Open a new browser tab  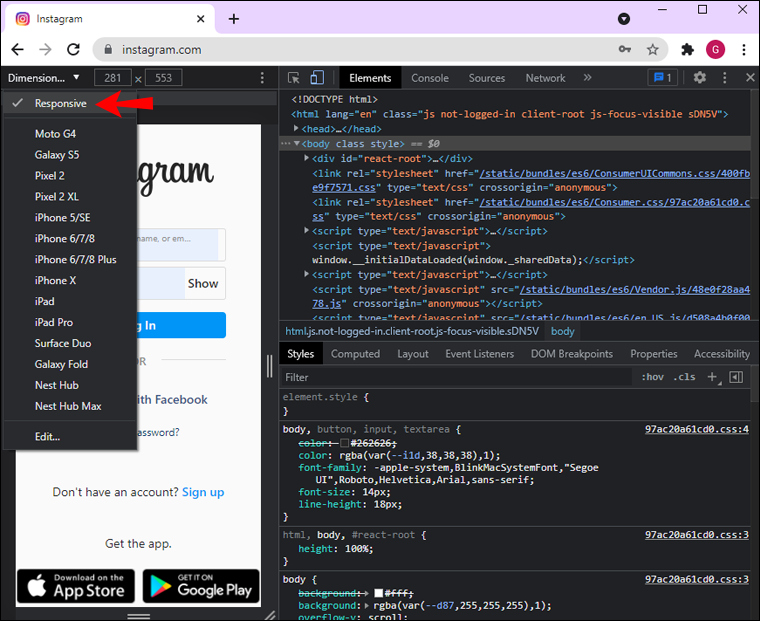click(234, 19)
